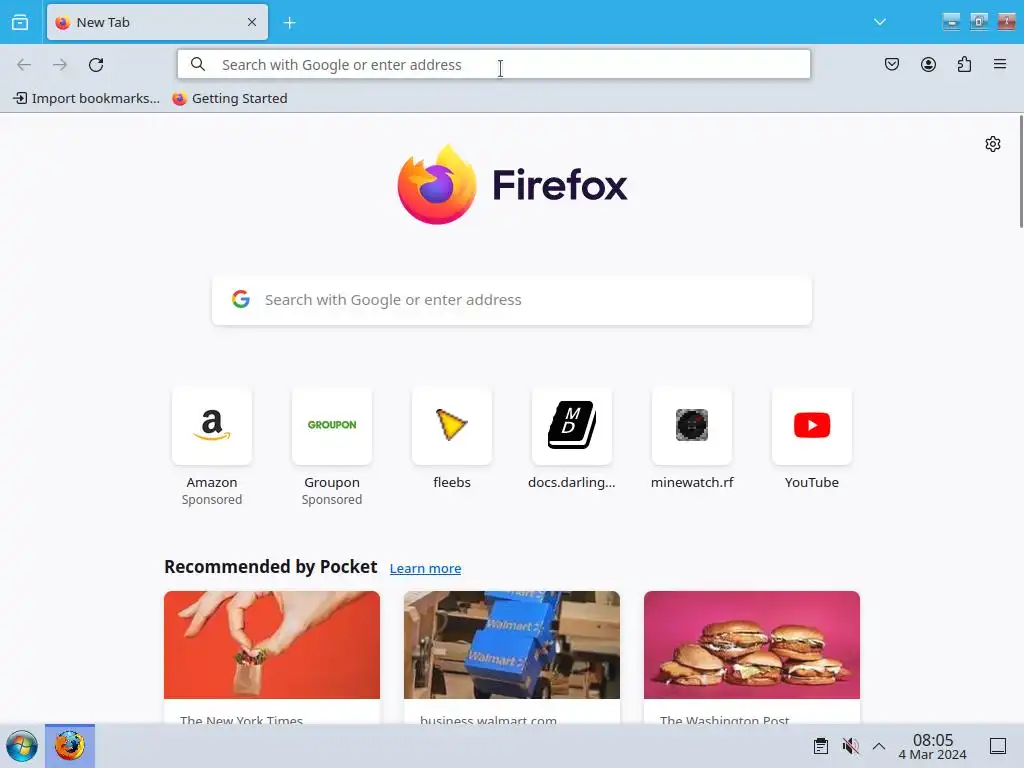Viewport: 1024px width, 768px height.
Task: Open the clock showing 08:05
Action: click(x=933, y=746)
